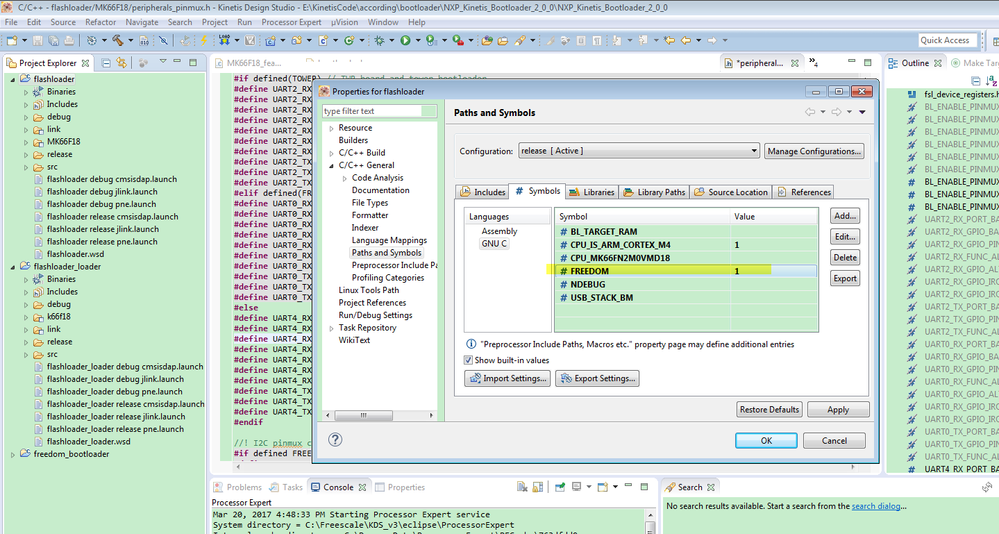Toggle Show built-in values checkbox
Image resolution: width=999 pixels, height=534 pixels.
468,360
